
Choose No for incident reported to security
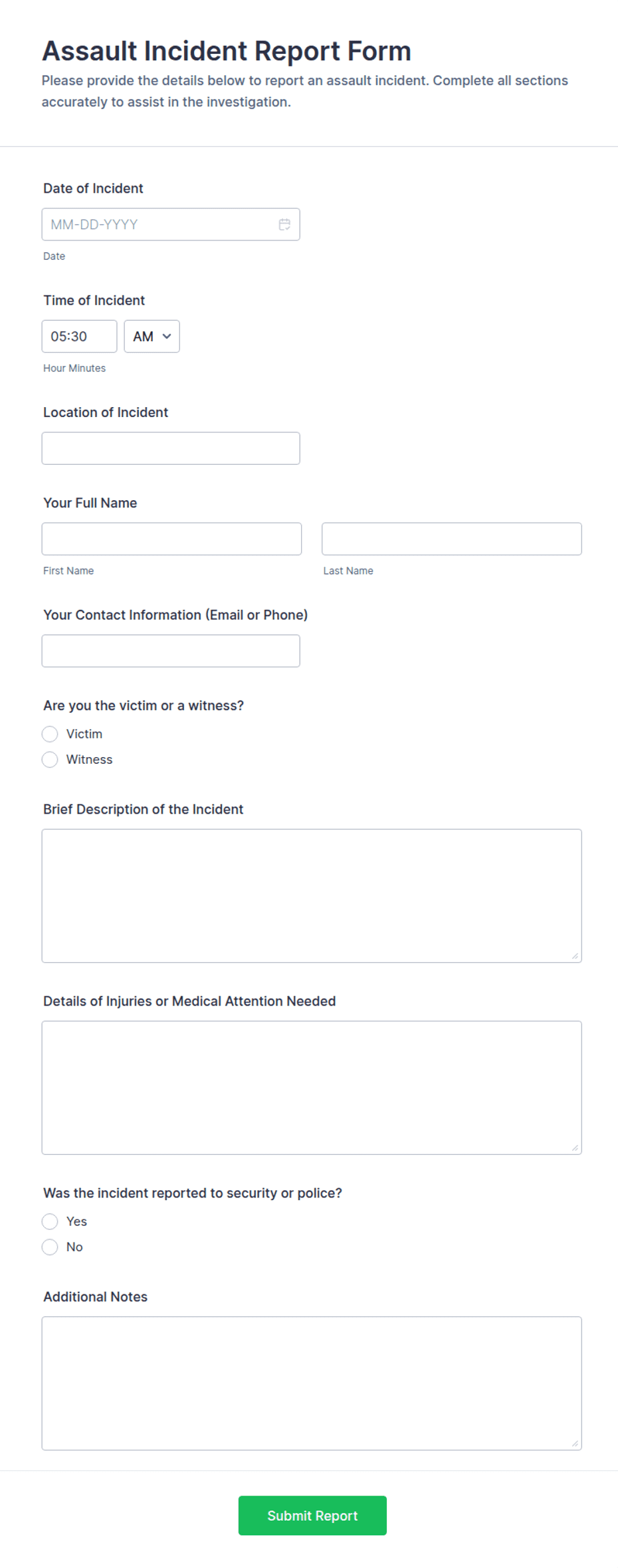pyautogui.click(x=50, y=1247)
